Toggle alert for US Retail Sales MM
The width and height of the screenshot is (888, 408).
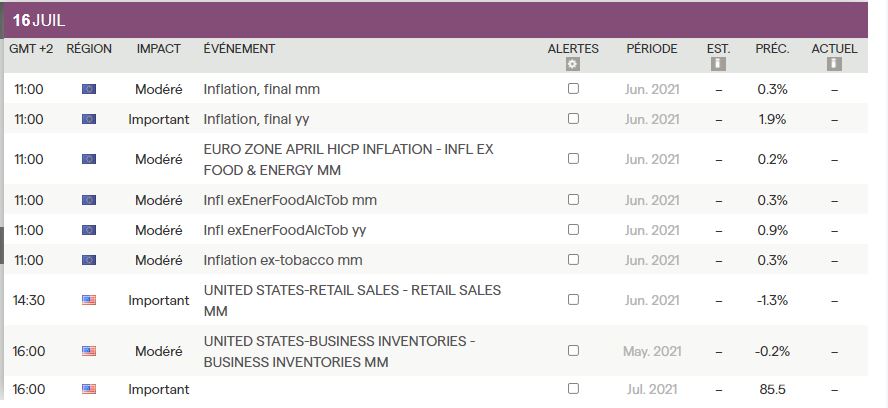click(x=573, y=299)
